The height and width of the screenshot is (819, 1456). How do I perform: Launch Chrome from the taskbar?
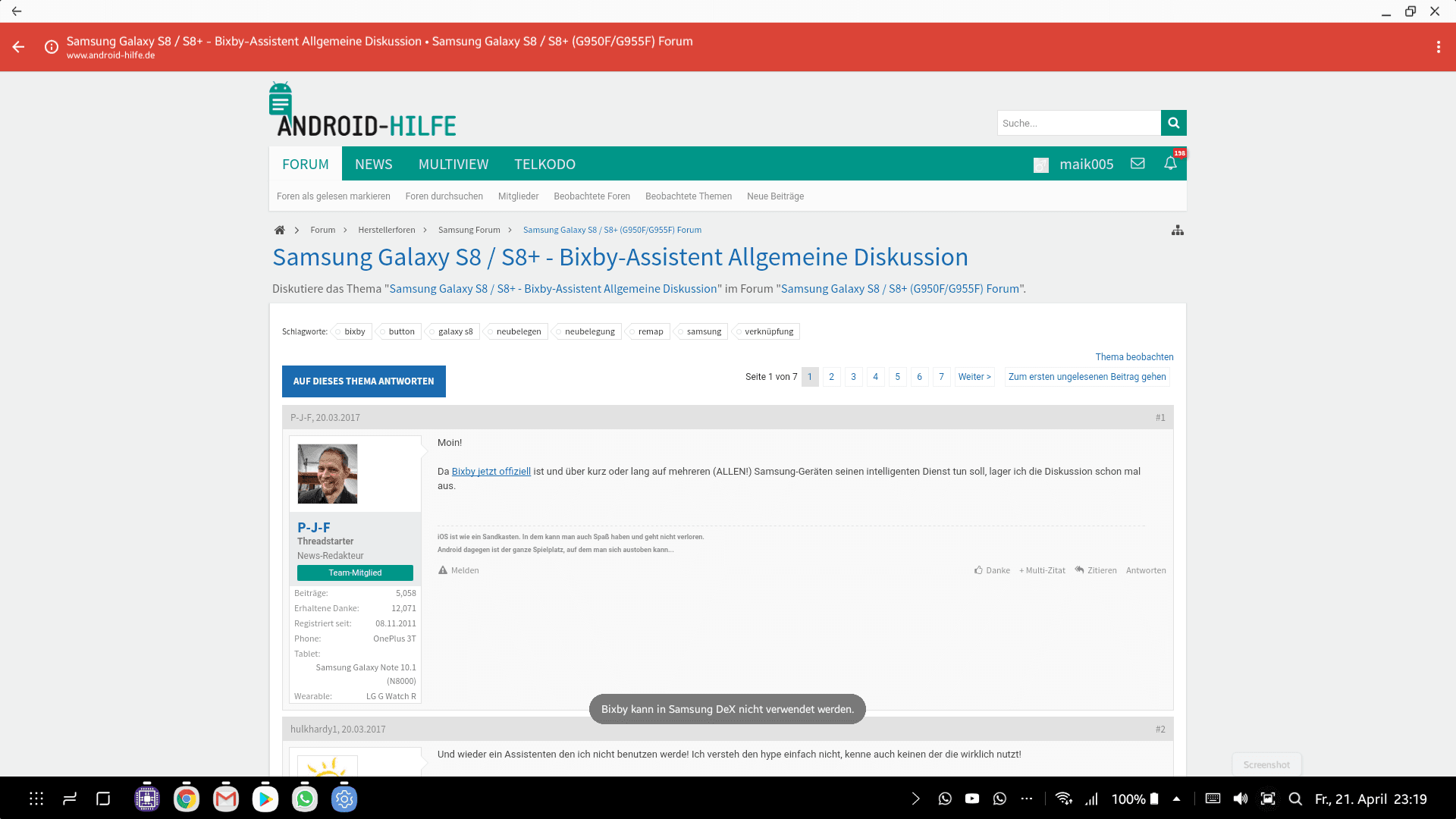(187, 799)
